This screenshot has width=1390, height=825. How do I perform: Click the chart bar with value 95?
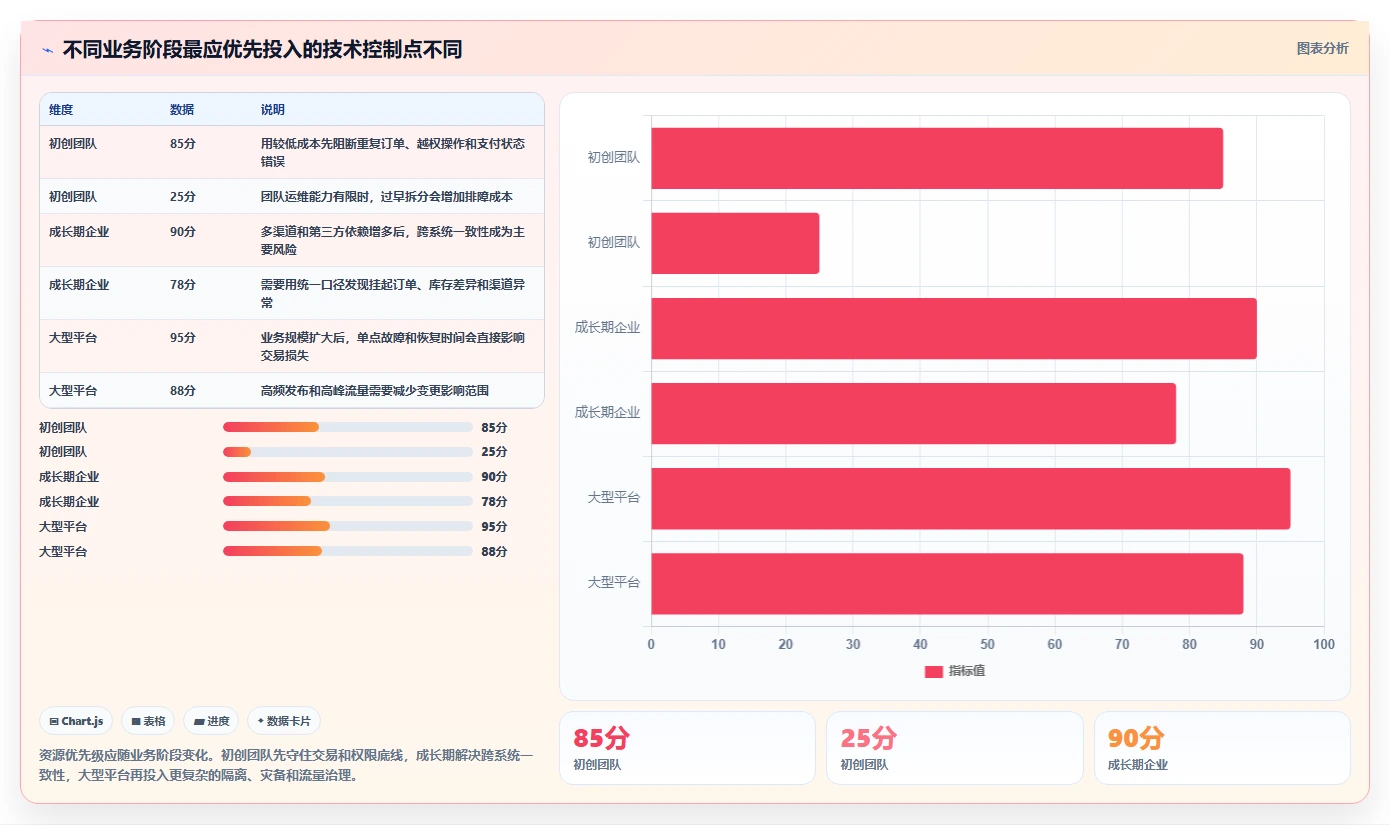(x=971, y=498)
